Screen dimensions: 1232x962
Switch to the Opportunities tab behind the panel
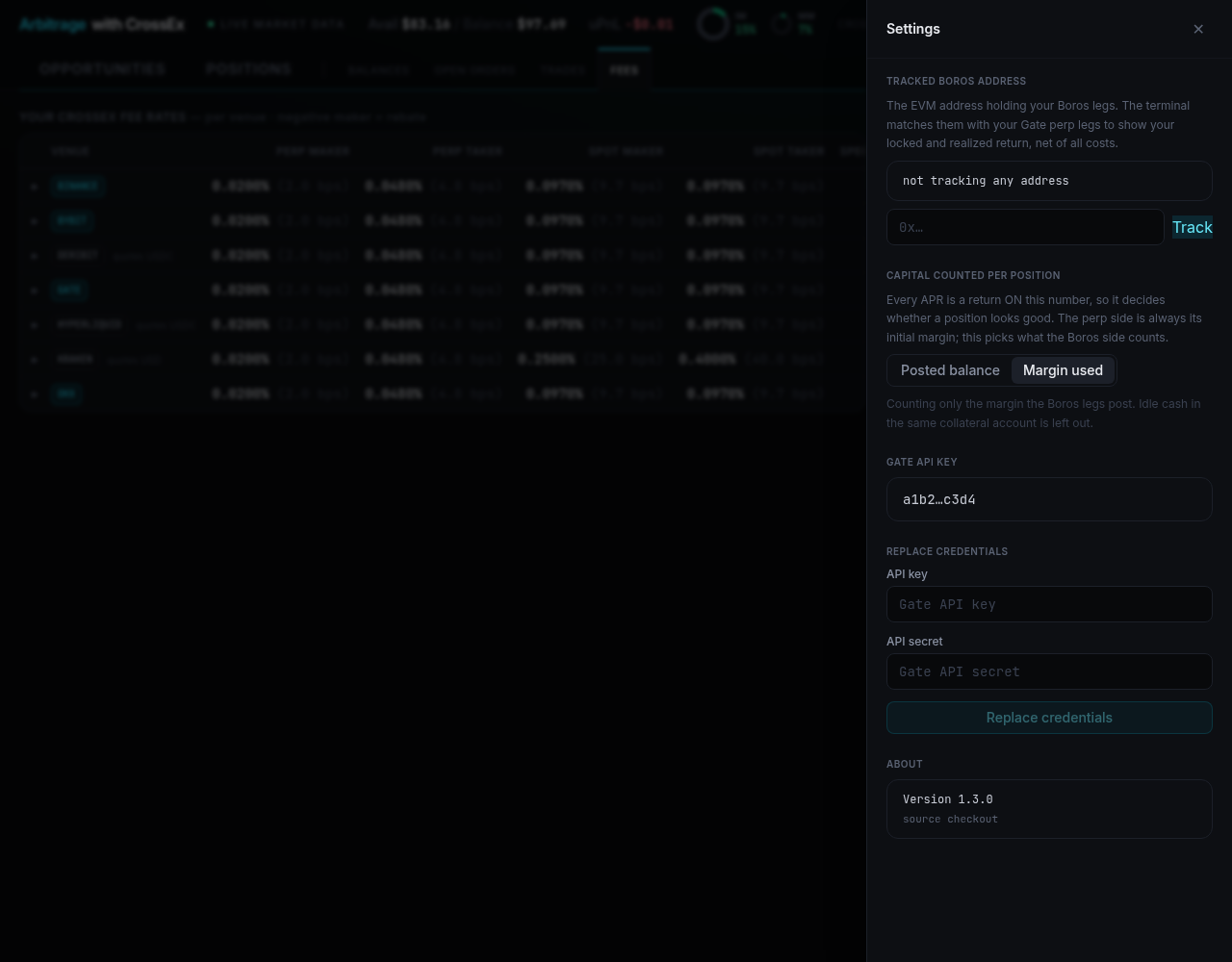pyautogui.click(x=102, y=69)
